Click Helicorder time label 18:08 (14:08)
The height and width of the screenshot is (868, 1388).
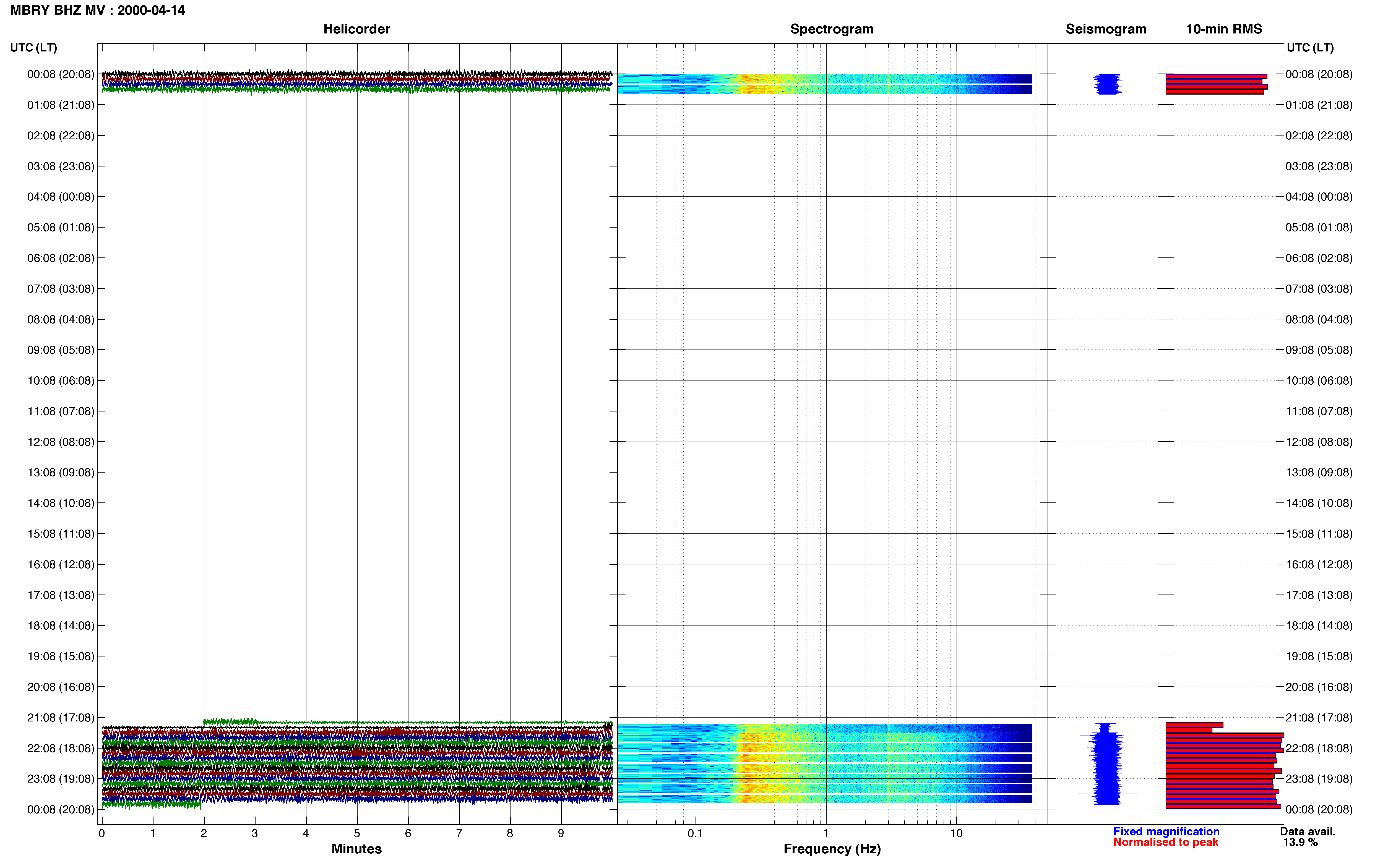click(x=61, y=626)
